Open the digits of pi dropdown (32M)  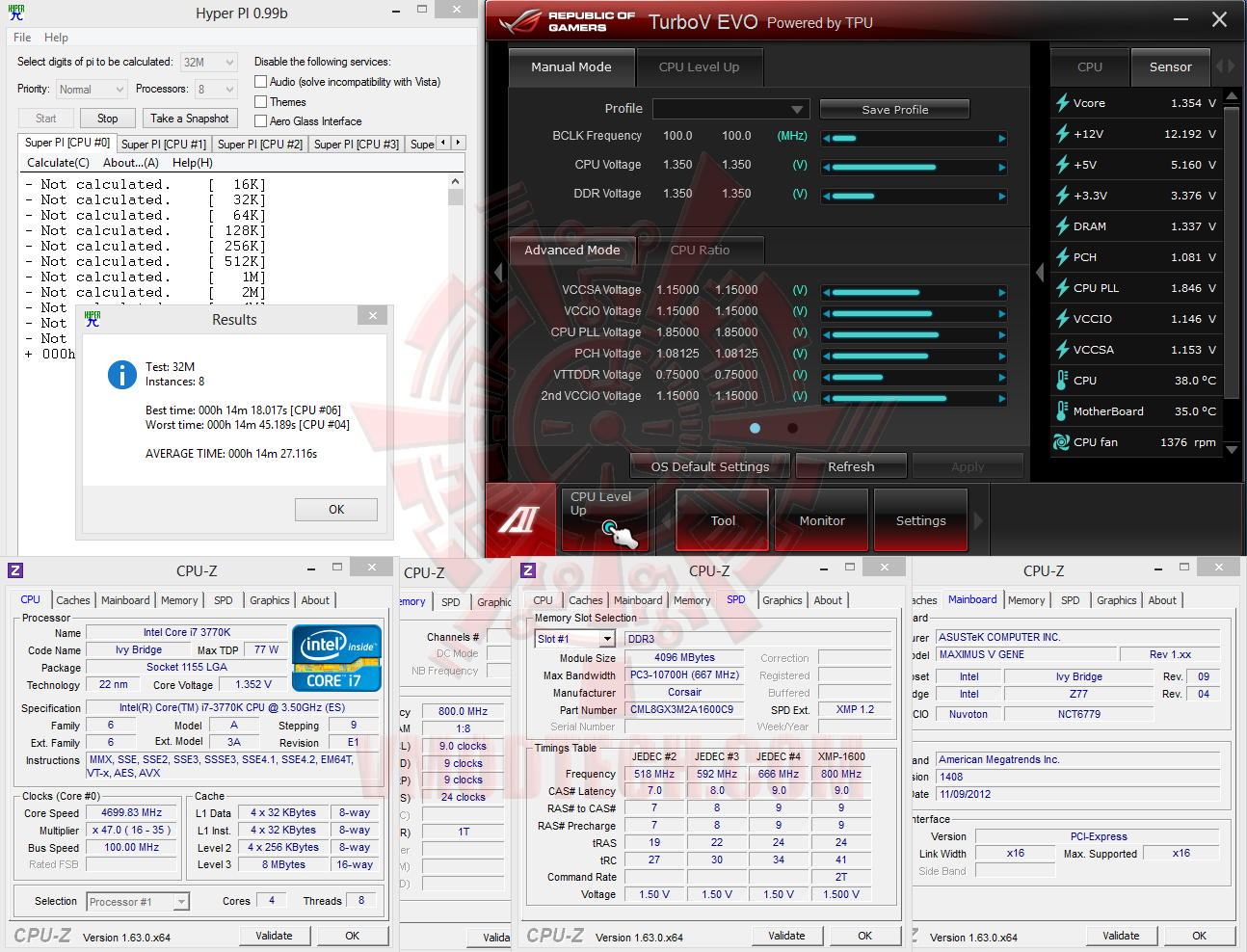coord(209,62)
